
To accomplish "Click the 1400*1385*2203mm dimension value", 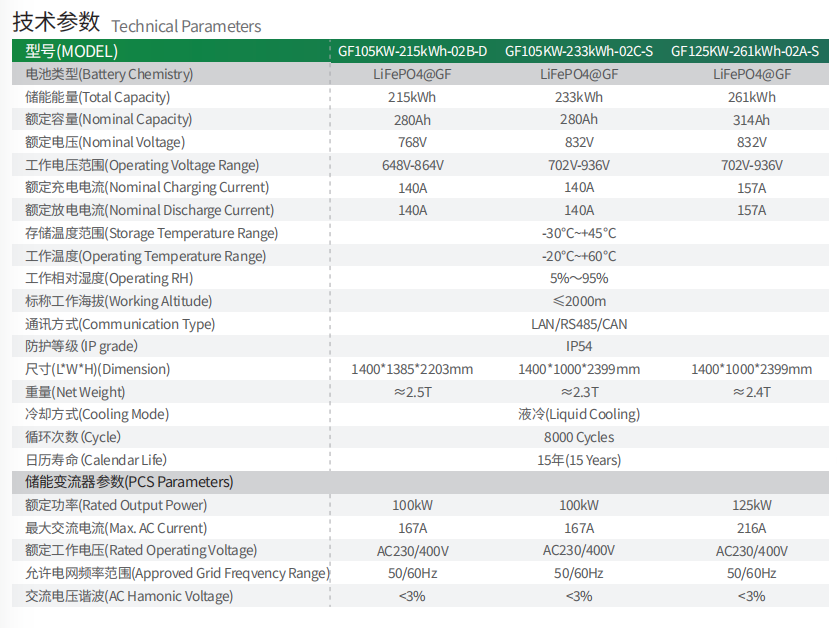I will (x=412, y=369).
